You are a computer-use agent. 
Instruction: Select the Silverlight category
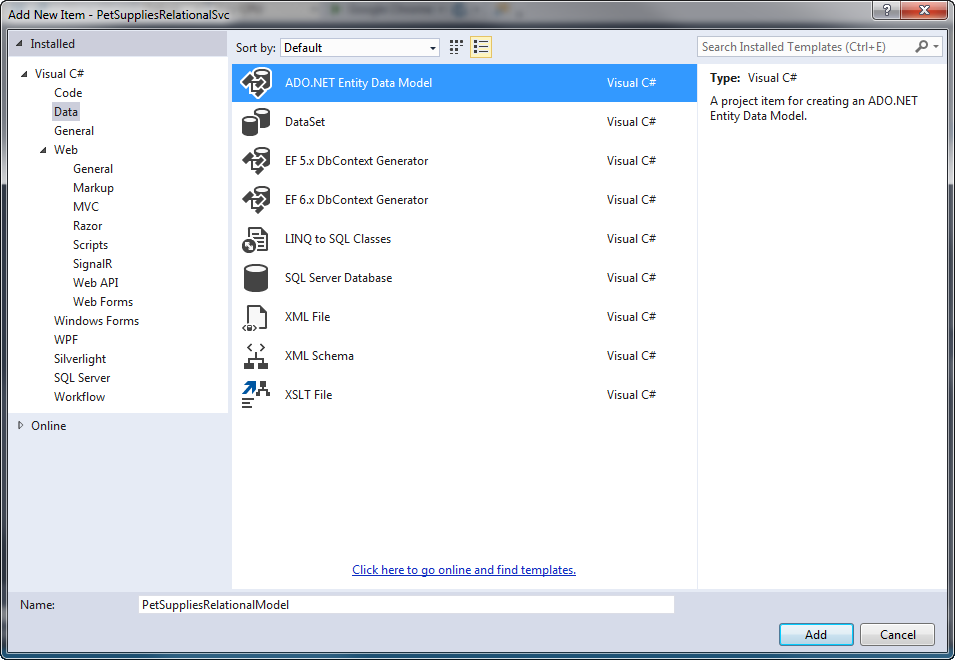tap(80, 359)
